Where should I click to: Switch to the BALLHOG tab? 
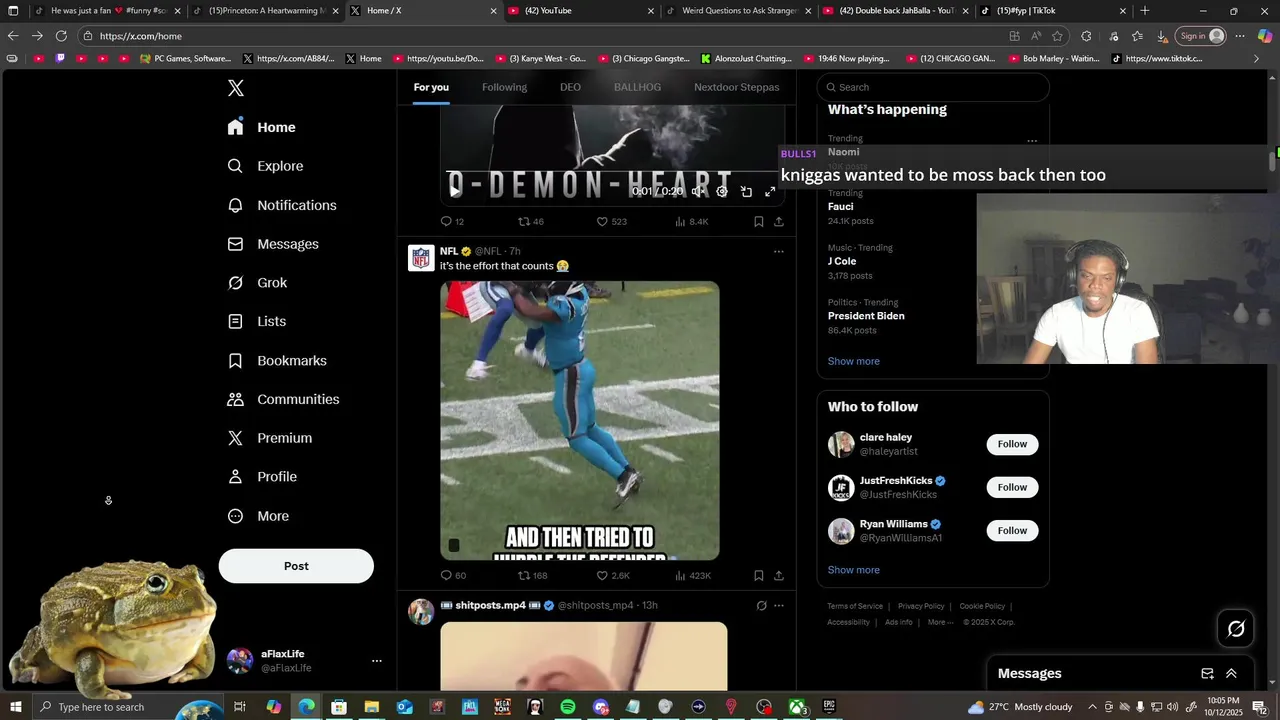[x=637, y=87]
